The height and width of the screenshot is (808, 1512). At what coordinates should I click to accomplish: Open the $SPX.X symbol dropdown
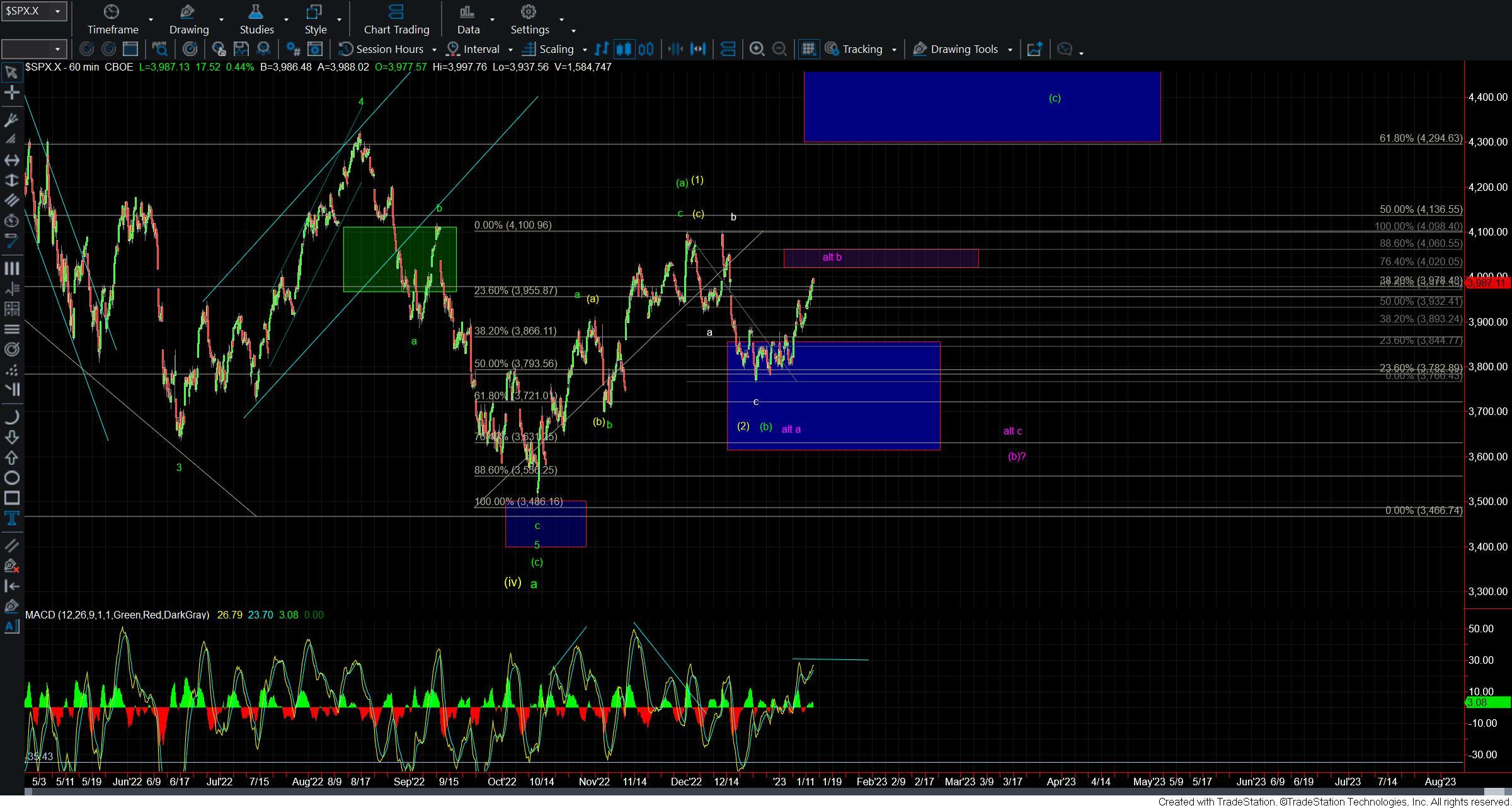tap(57, 11)
